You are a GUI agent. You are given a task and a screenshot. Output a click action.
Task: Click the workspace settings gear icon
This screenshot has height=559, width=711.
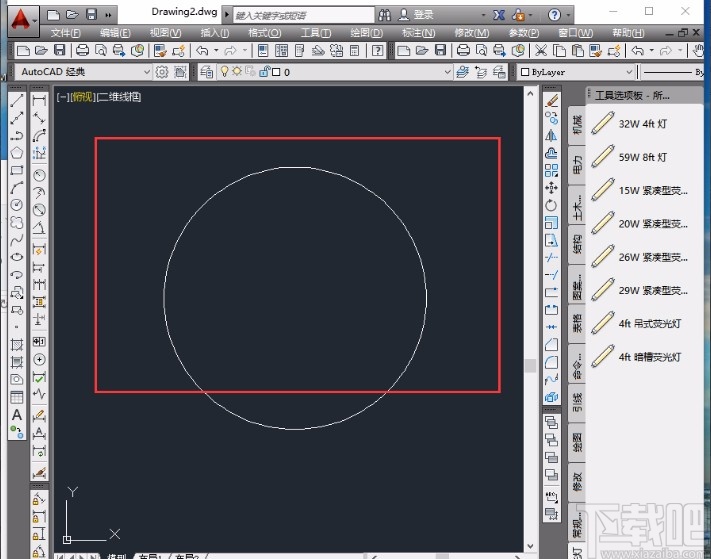tap(162, 72)
